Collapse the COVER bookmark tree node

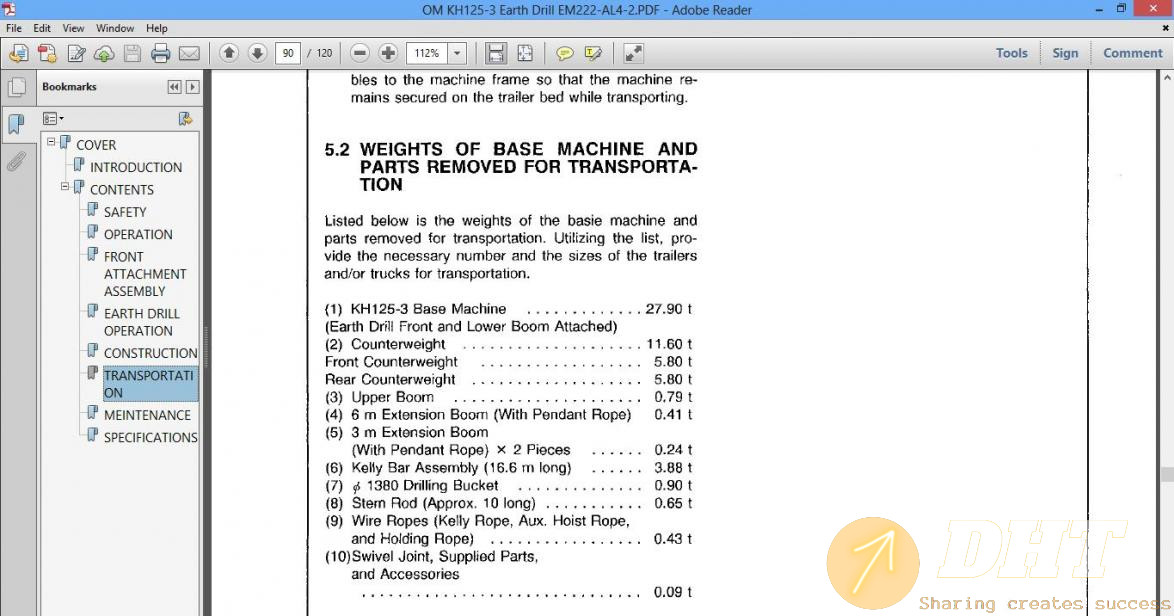coord(51,141)
